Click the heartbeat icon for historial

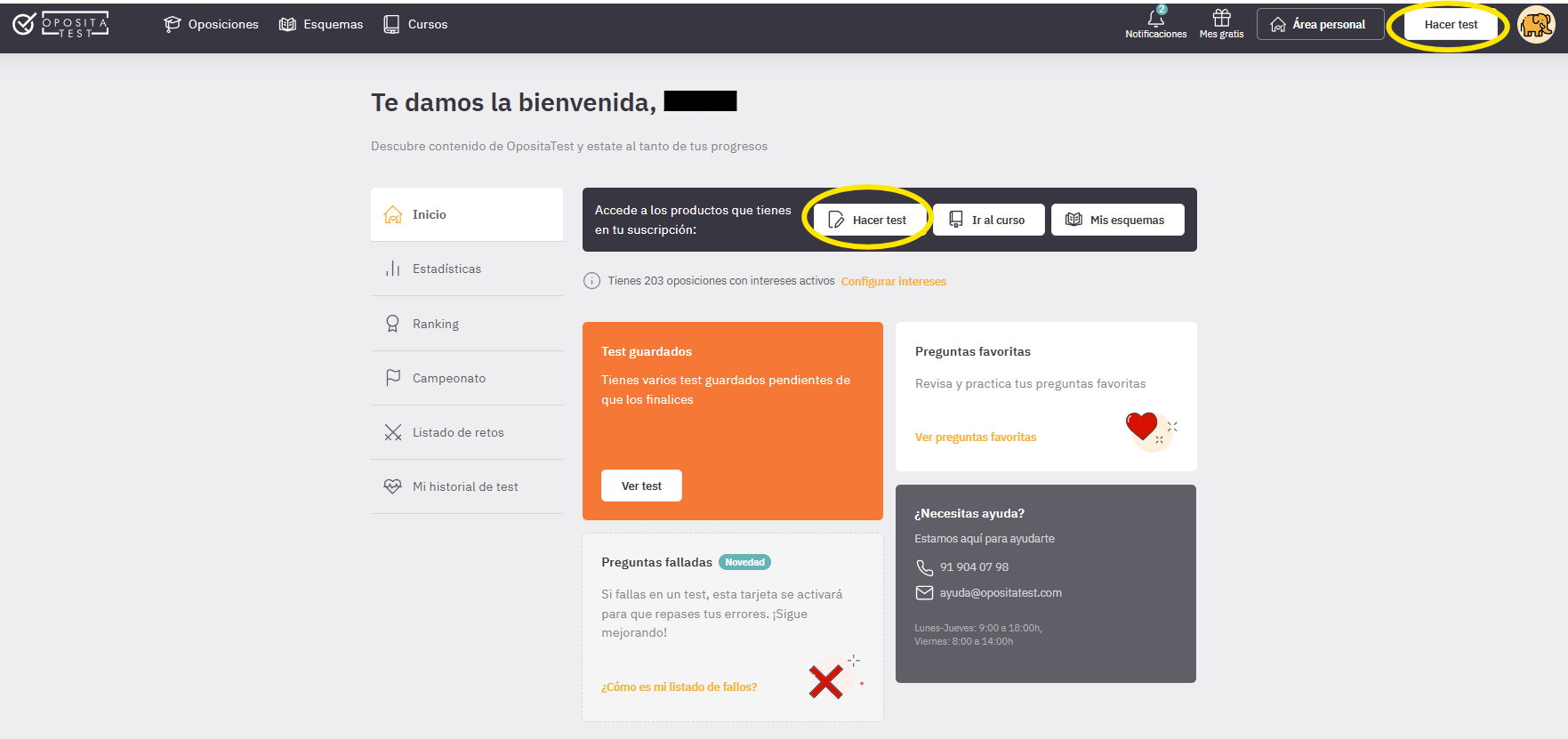[392, 486]
